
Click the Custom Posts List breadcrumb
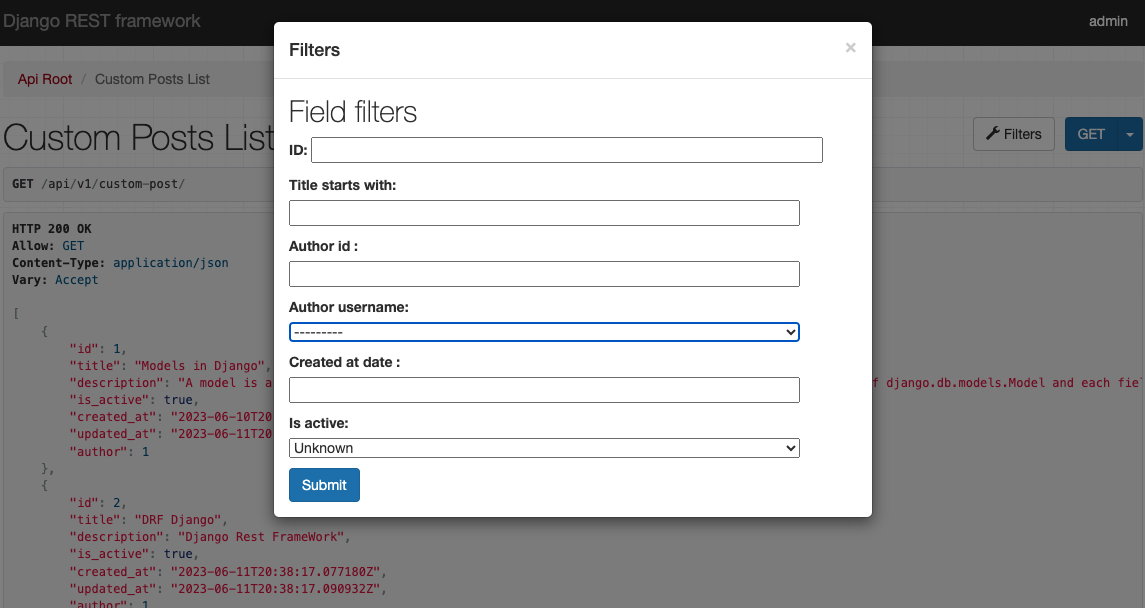pyautogui.click(x=152, y=79)
